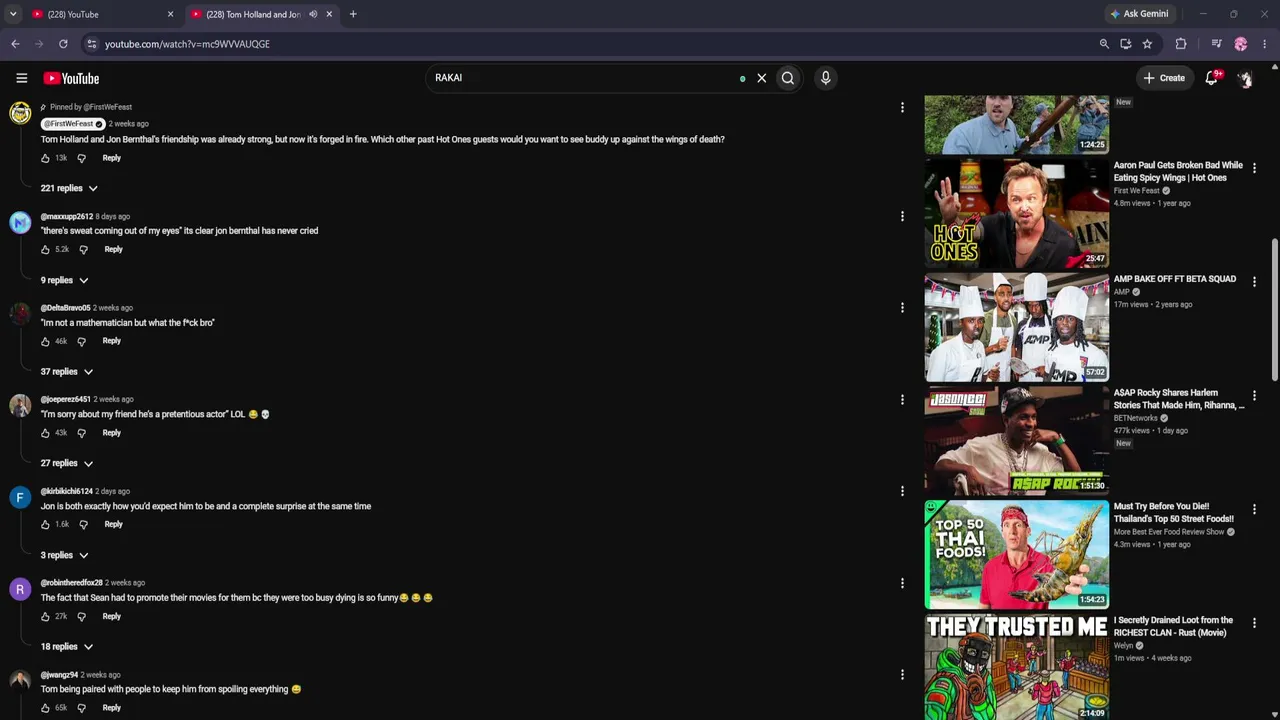1280x720 pixels.
Task: Go back in browser history
Action: (x=15, y=44)
